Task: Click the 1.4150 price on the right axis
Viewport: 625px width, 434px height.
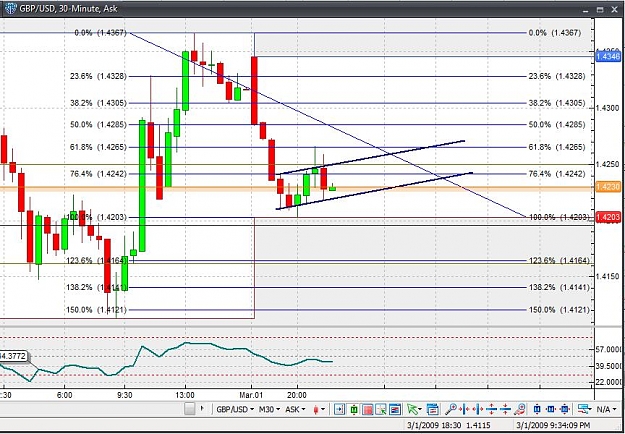Action: tap(606, 276)
